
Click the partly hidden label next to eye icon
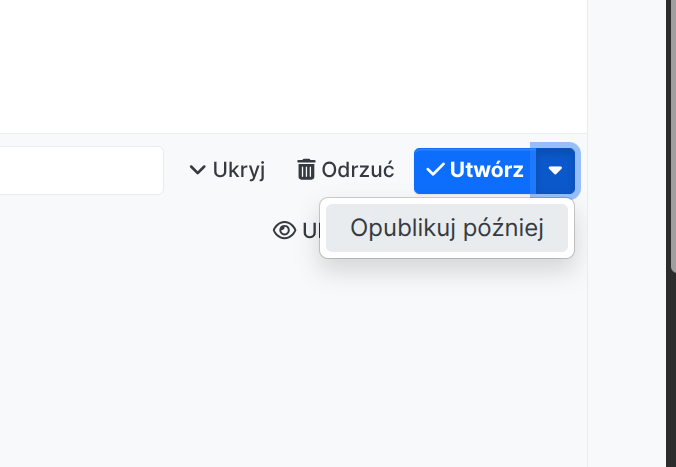[x=310, y=231]
